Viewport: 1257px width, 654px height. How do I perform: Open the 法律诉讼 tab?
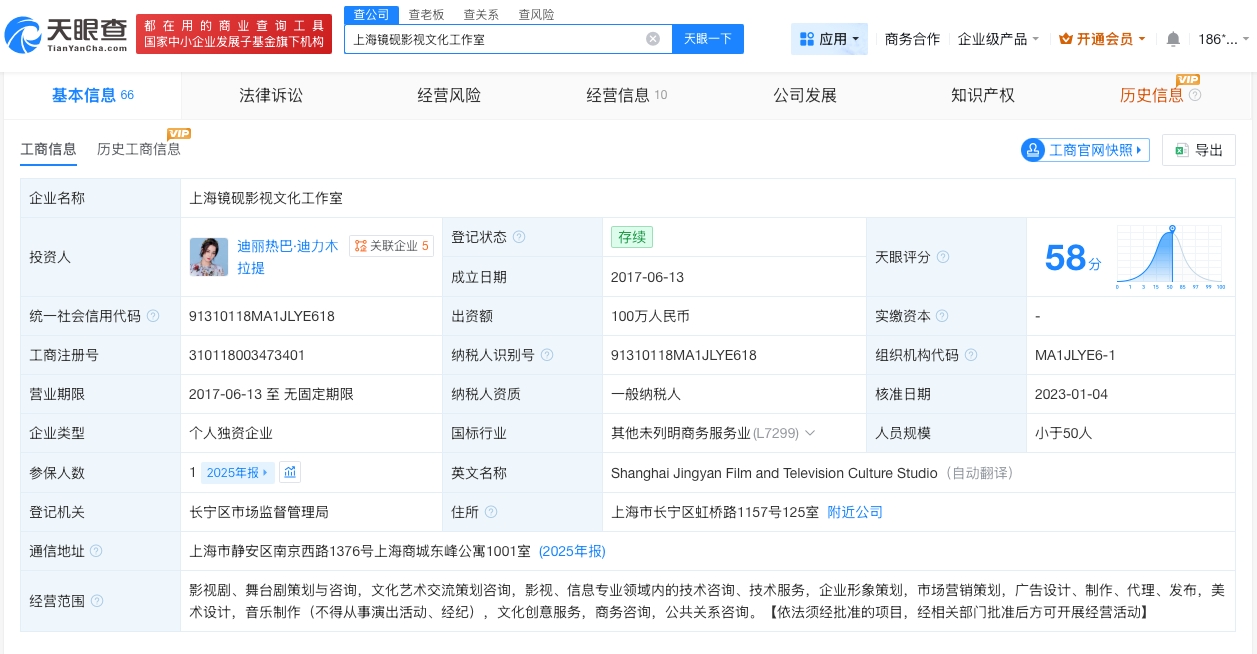point(270,95)
